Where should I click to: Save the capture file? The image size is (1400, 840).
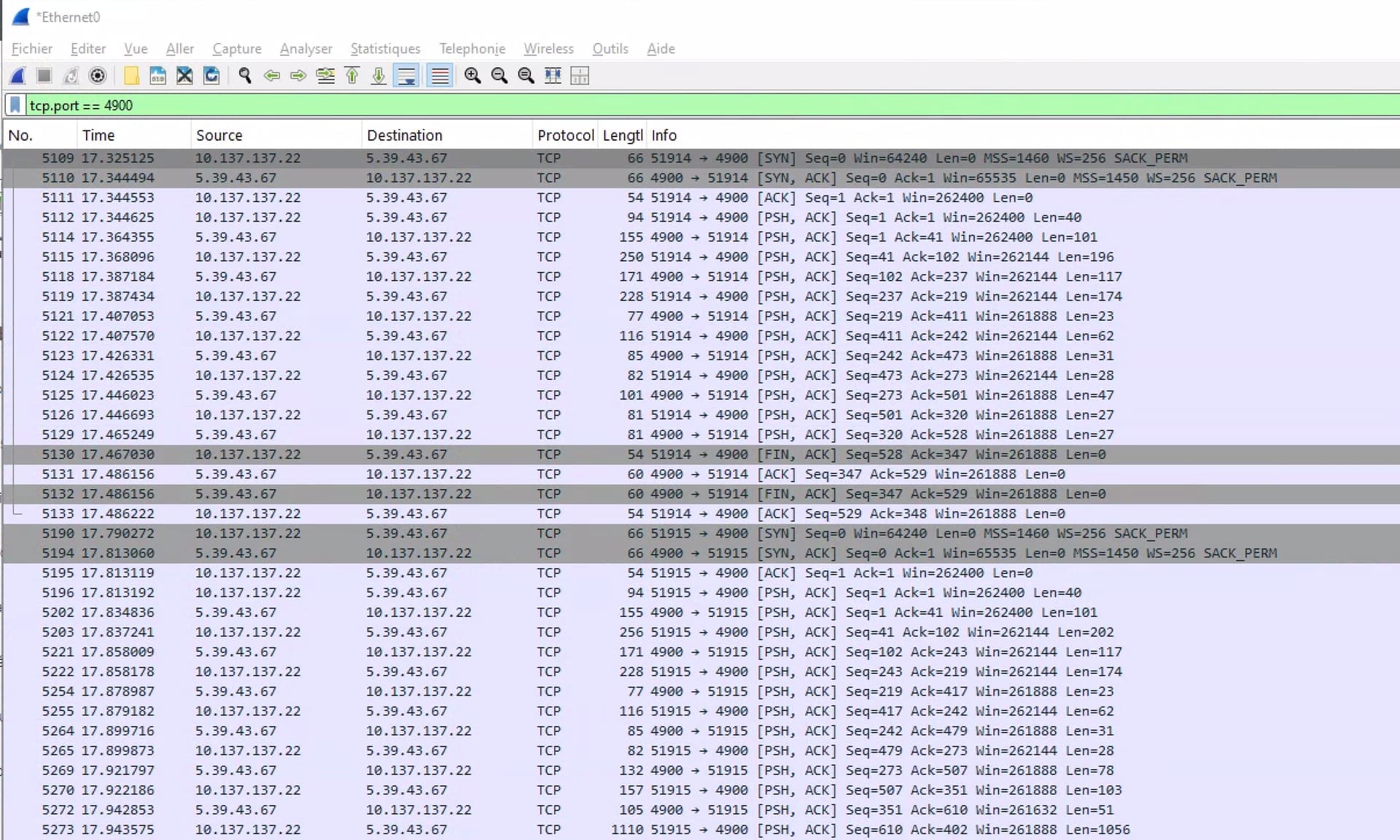(157, 76)
